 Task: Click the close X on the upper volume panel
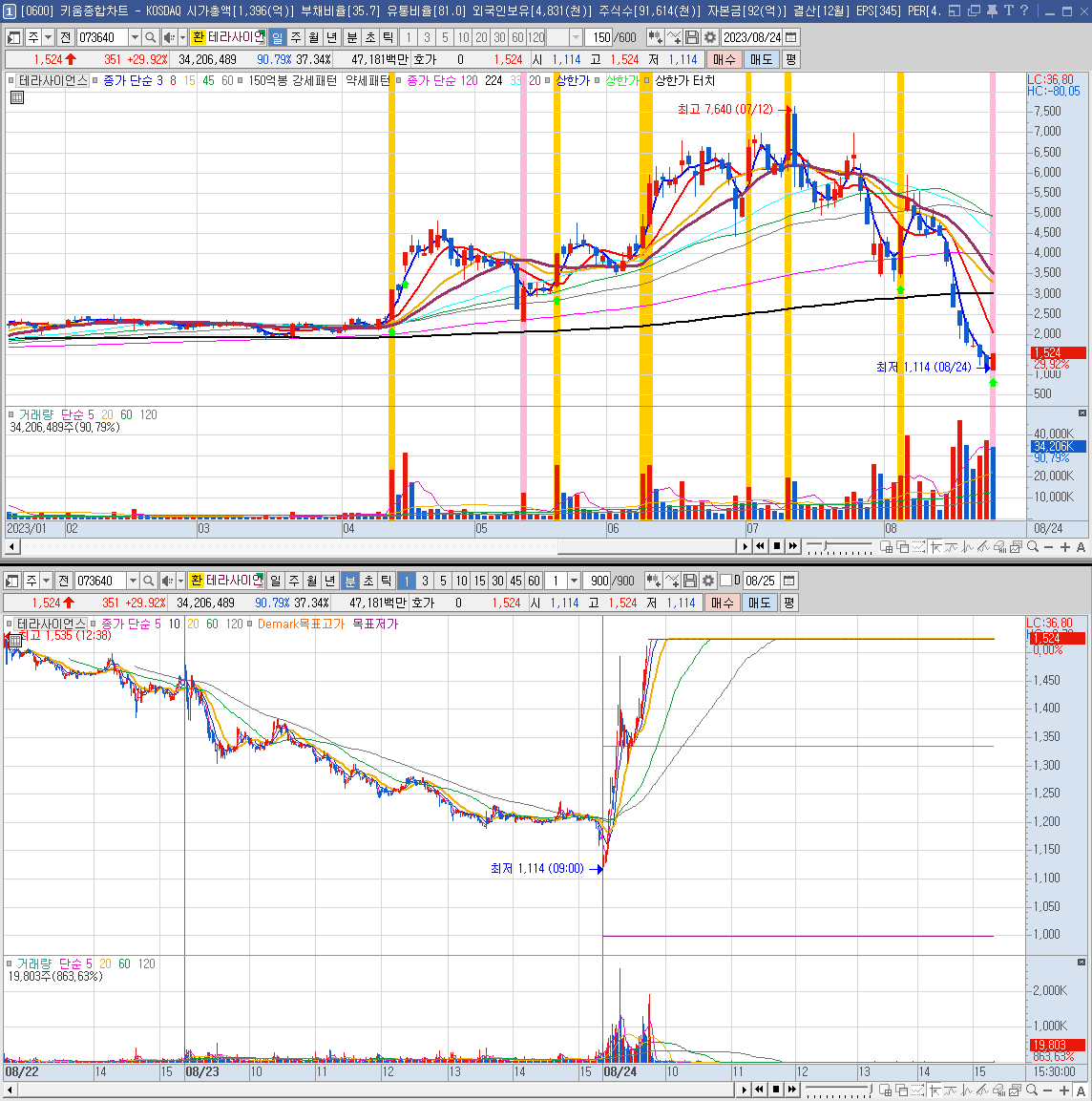pos(1082,413)
